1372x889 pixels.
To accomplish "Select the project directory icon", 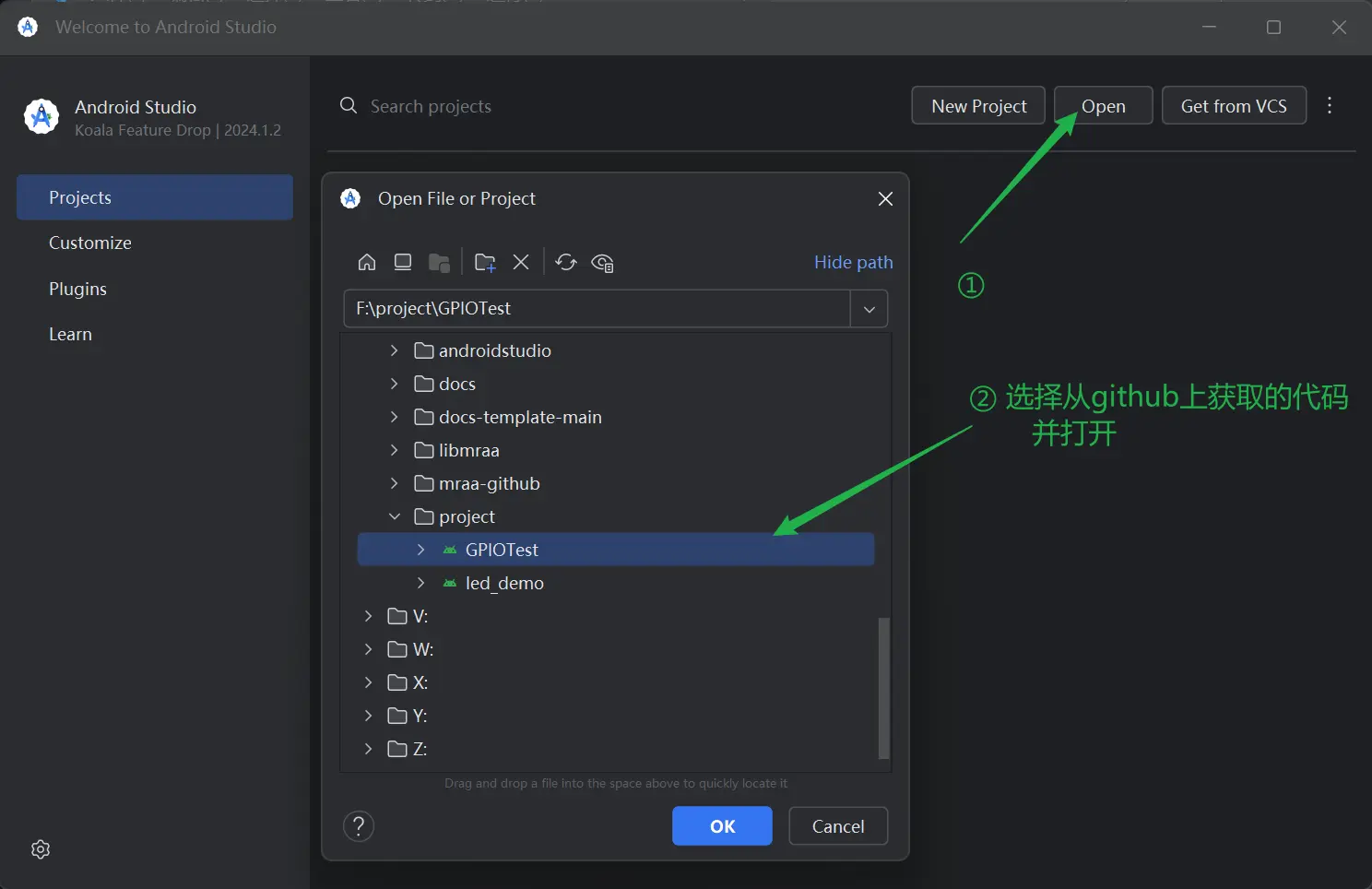I will (440, 263).
